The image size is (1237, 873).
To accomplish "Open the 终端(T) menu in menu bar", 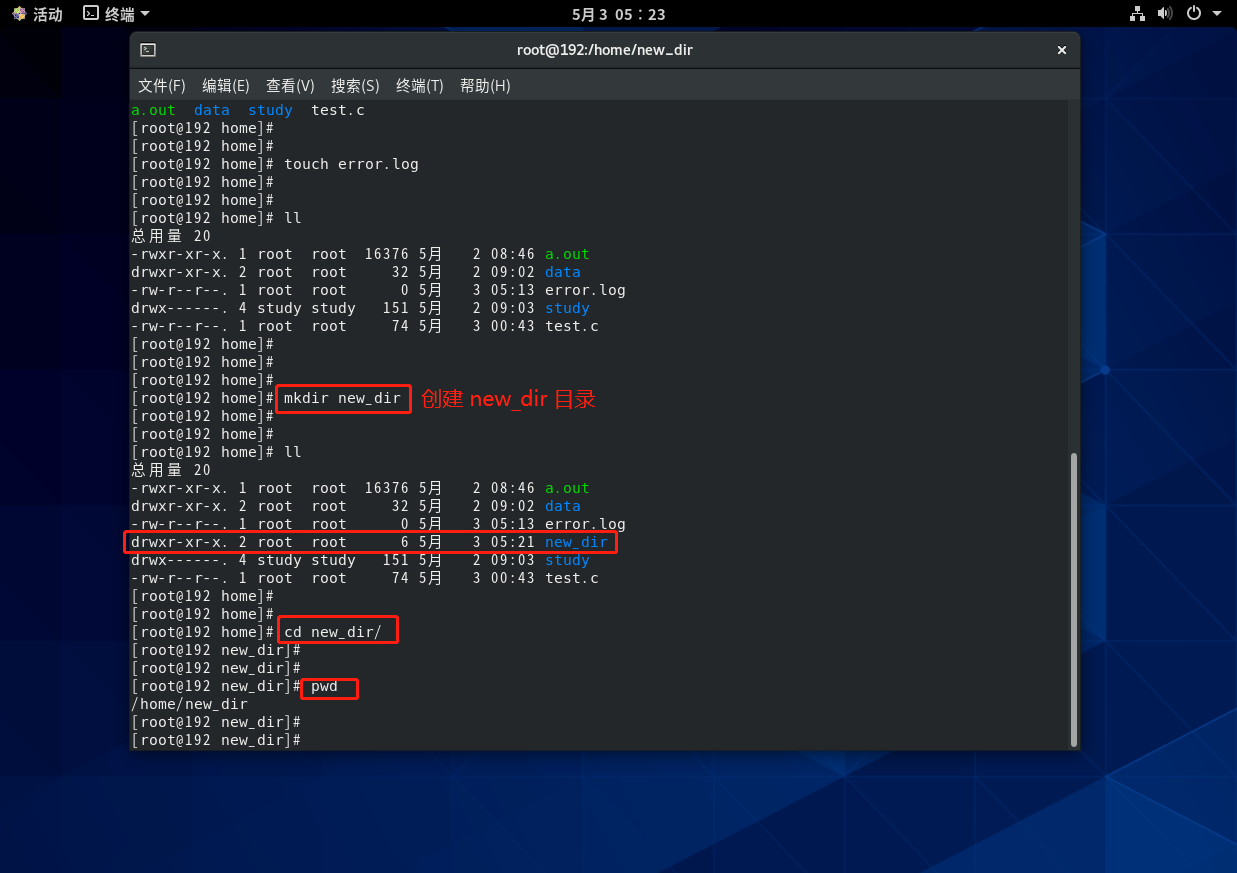I will (x=420, y=86).
